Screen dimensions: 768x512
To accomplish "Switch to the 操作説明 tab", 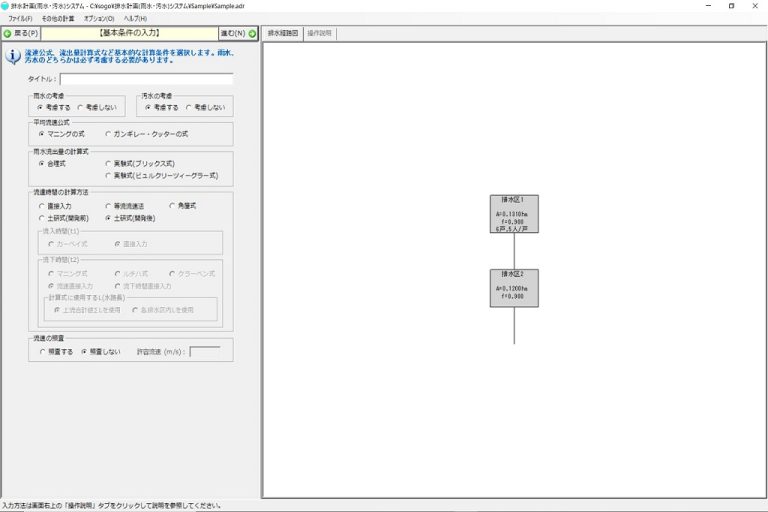I will coord(320,33).
